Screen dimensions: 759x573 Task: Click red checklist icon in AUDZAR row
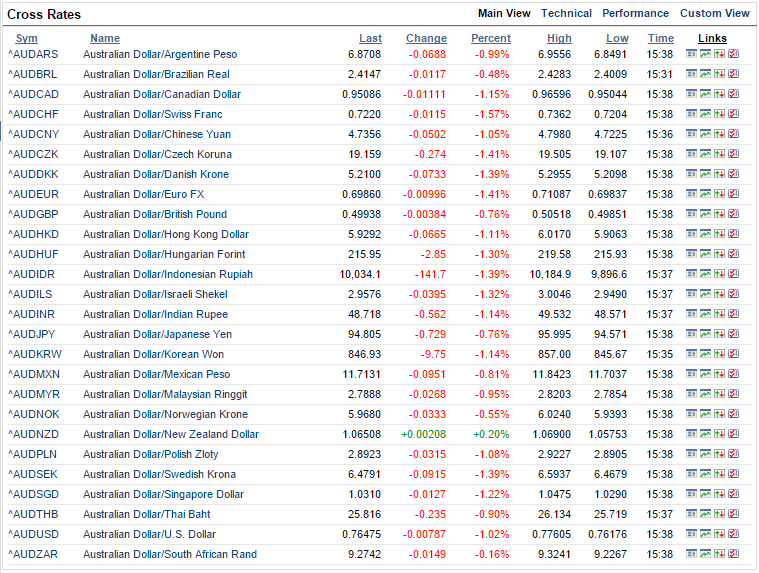733,554
